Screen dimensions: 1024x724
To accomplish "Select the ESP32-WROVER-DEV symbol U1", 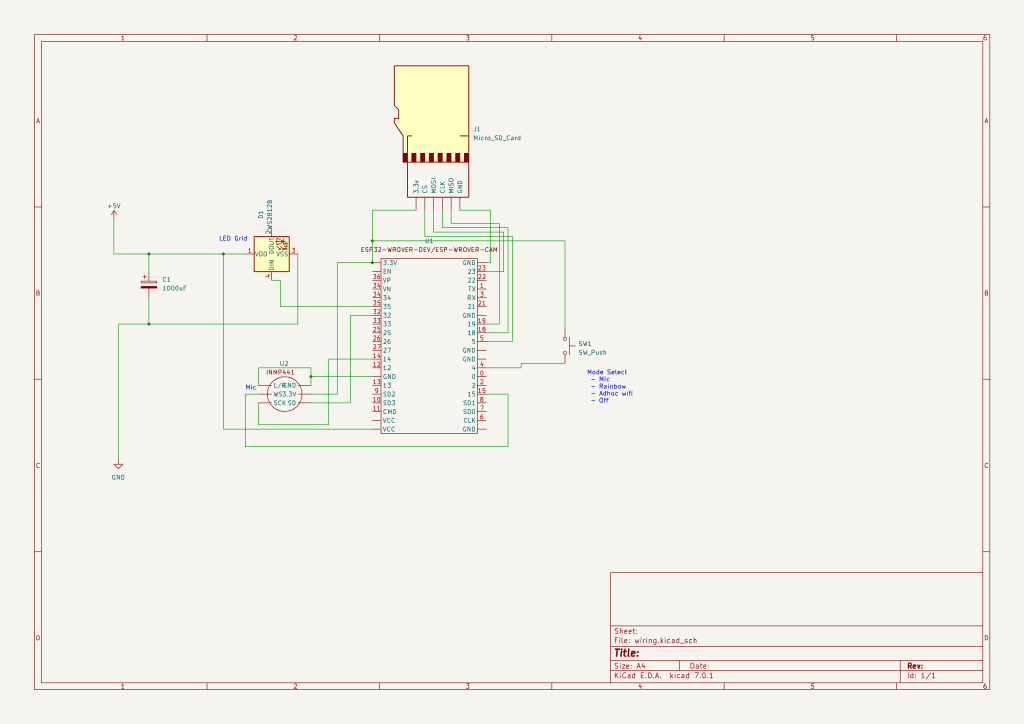I will pyautogui.click(x=430, y=345).
